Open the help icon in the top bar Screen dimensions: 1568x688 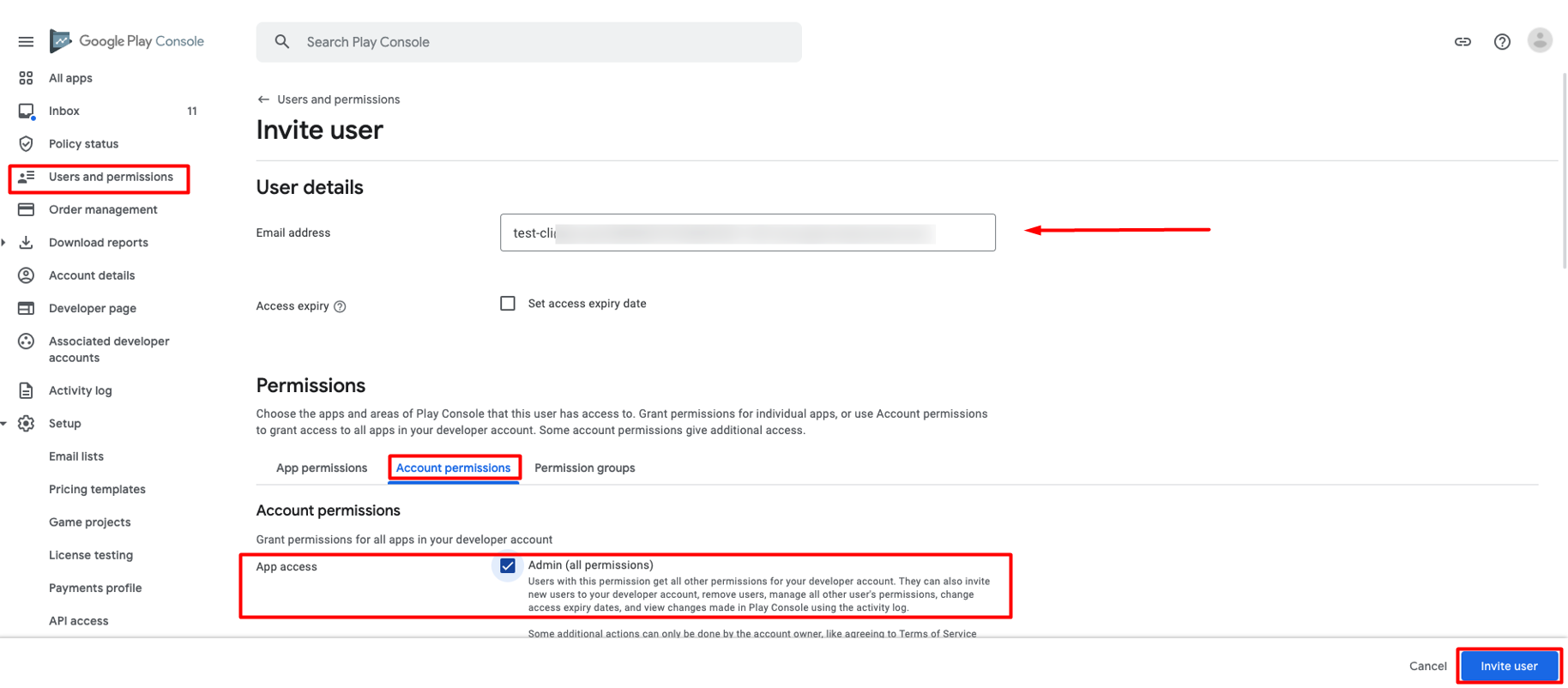click(1502, 41)
